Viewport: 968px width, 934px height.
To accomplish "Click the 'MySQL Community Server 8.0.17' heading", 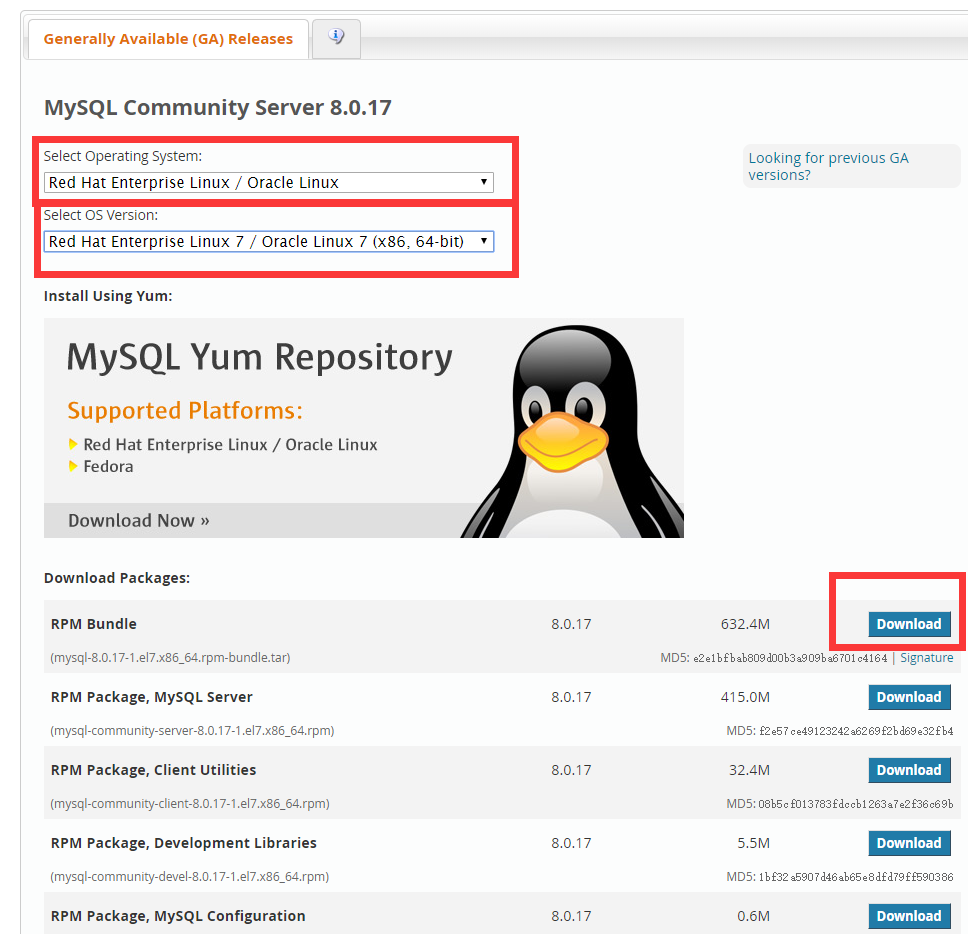I will point(217,107).
